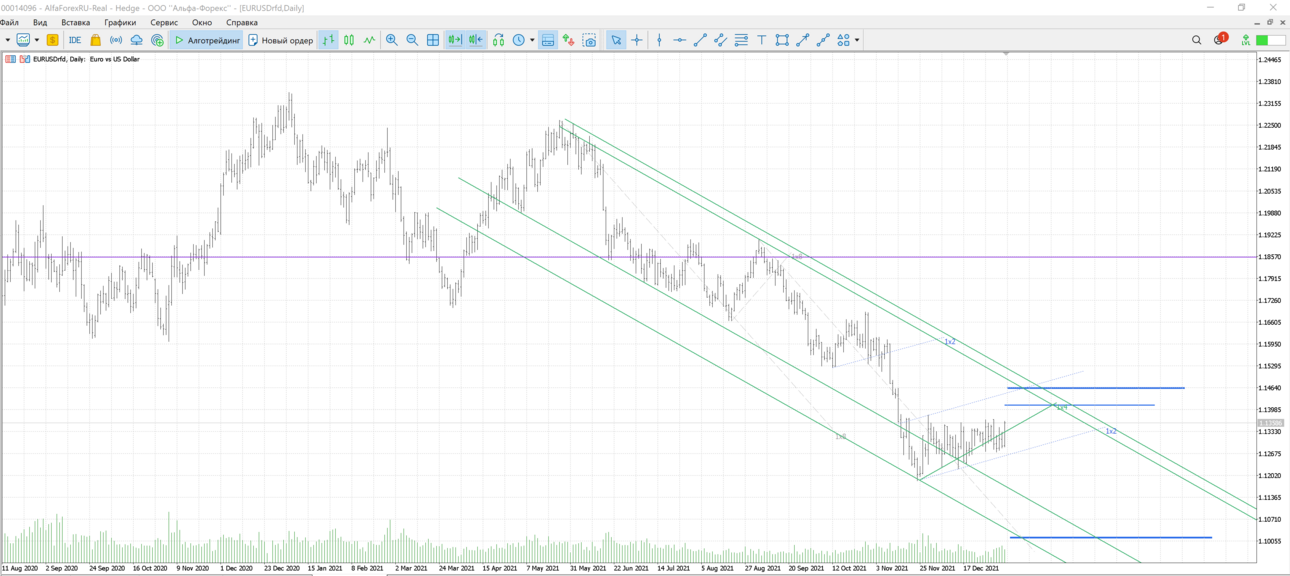The width and height of the screenshot is (1290, 576).
Task: Click the green-and-red arrows trade icon
Action: [x=569, y=40]
